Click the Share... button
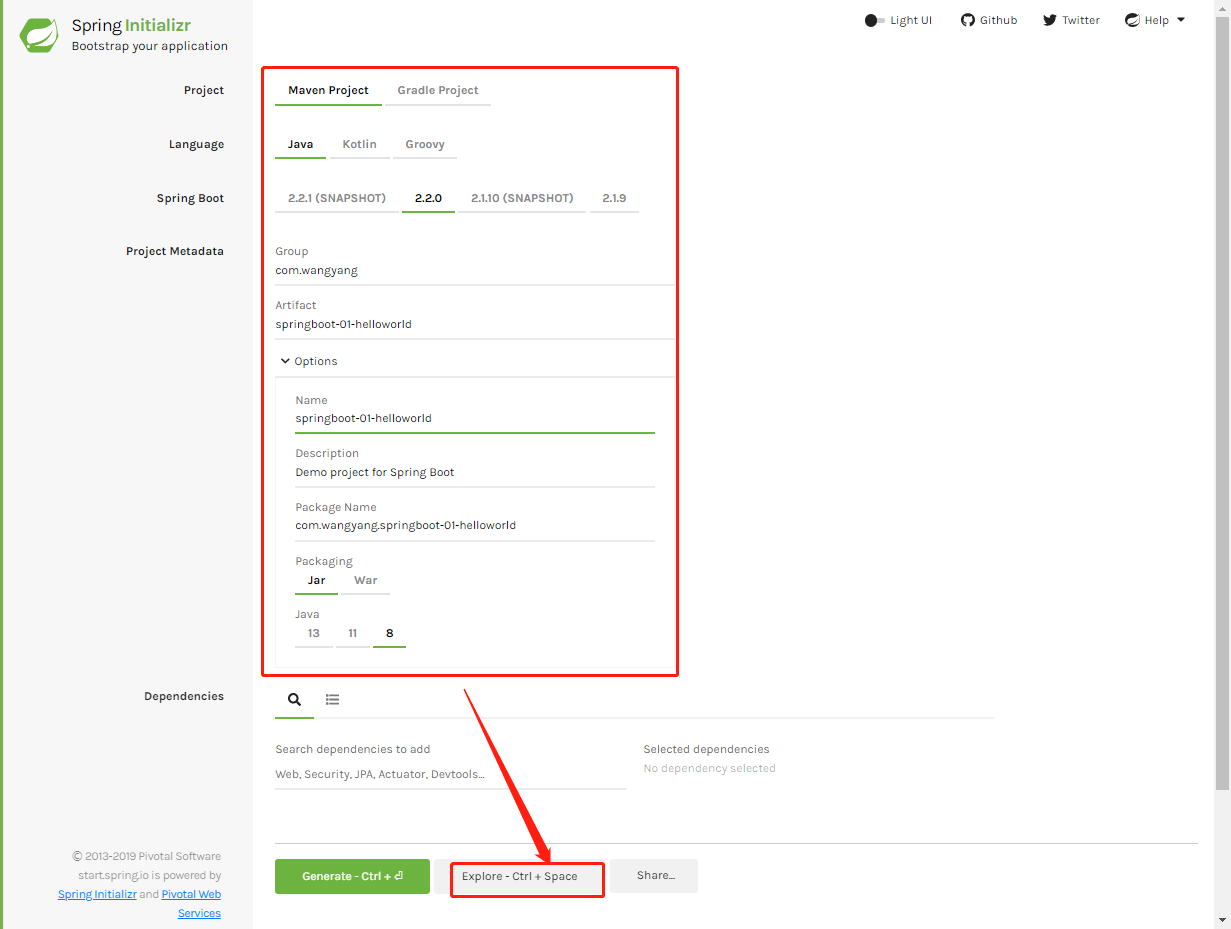This screenshot has width=1231, height=929. pyautogui.click(x=654, y=876)
